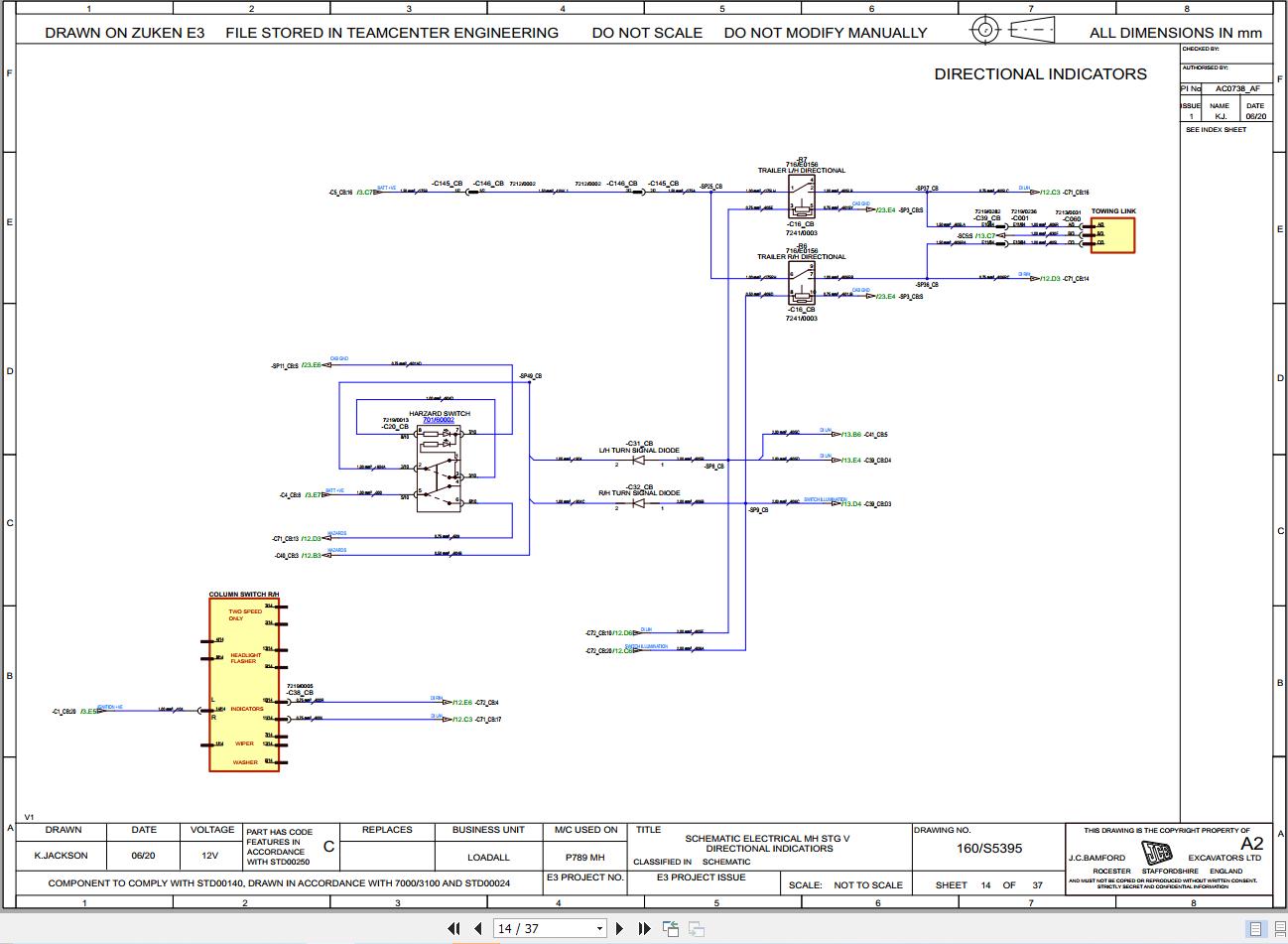Click the projection symbol in the header
Screen dimensions: 1288x944
[x=1012, y=30]
